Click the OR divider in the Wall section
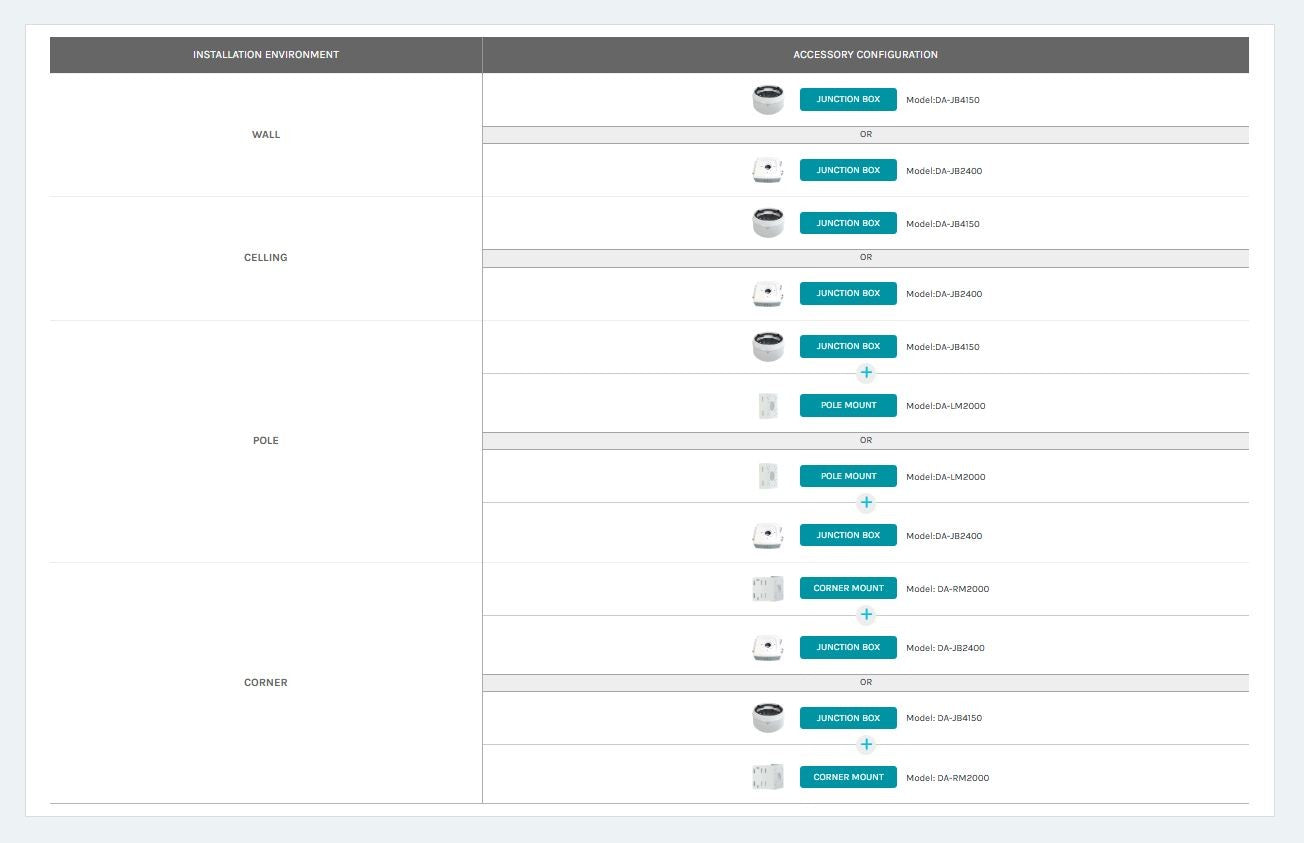Screen dimensions: 1304x843 (x=866, y=135)
